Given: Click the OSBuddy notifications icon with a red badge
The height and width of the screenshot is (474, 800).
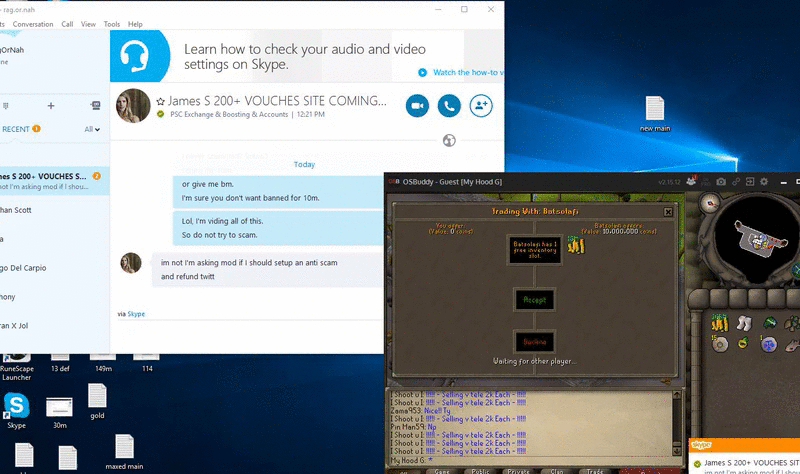Looking at the screenshot, I should pos(691,181).
